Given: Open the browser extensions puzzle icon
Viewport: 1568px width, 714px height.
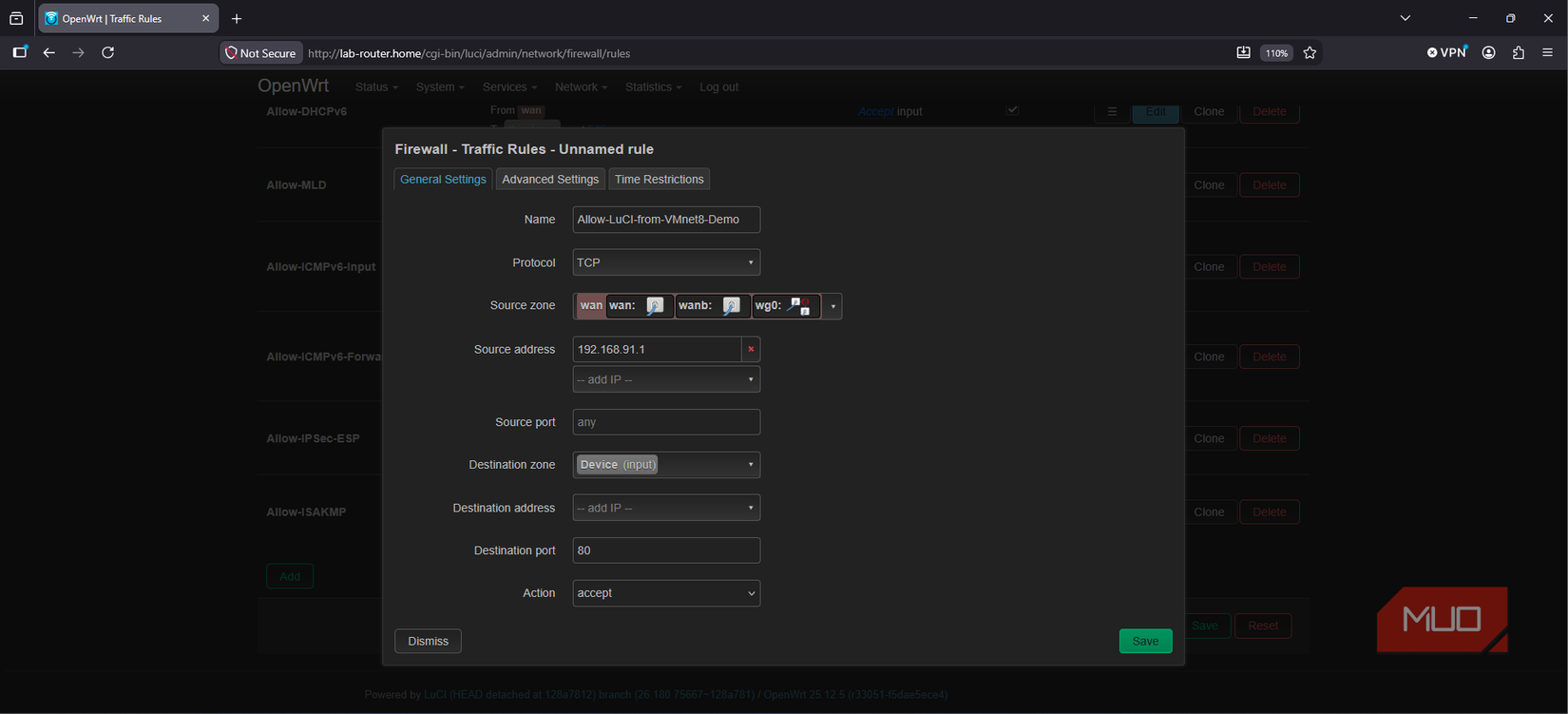Looking at the screenshot, I should 1519,53.
